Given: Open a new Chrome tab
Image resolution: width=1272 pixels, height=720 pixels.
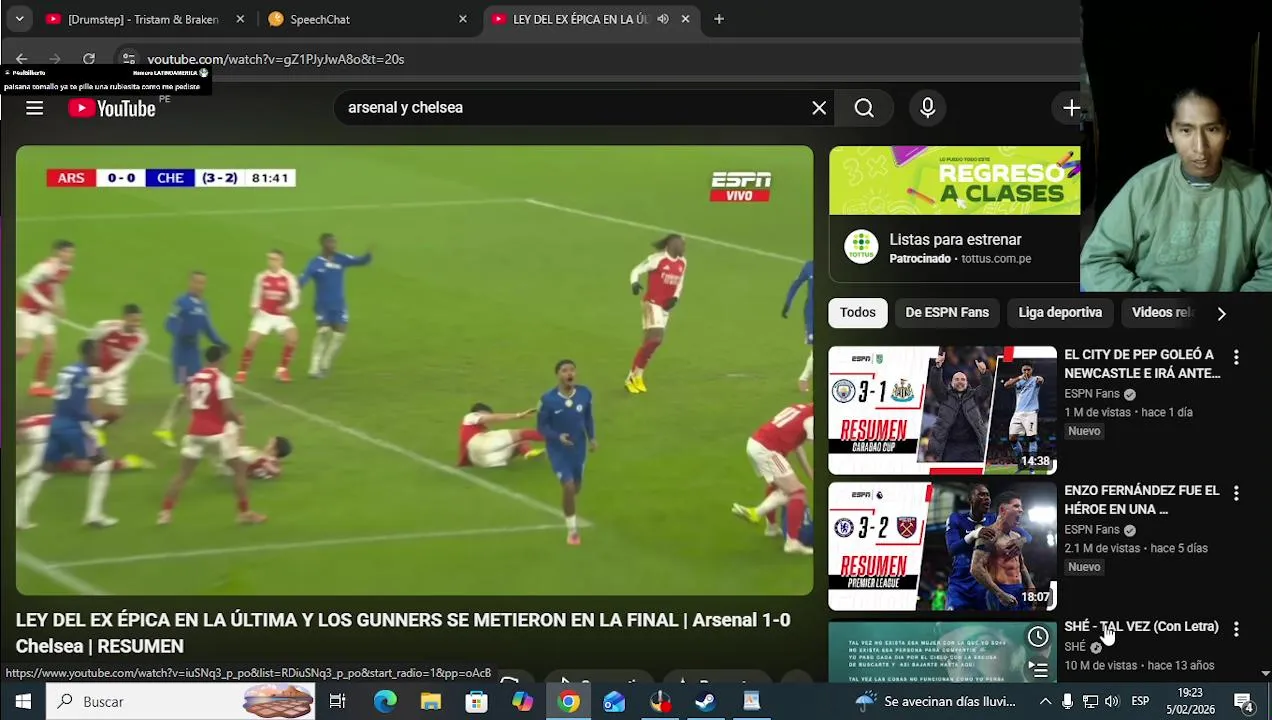Looking at the screenshot, I should point(719,19).
